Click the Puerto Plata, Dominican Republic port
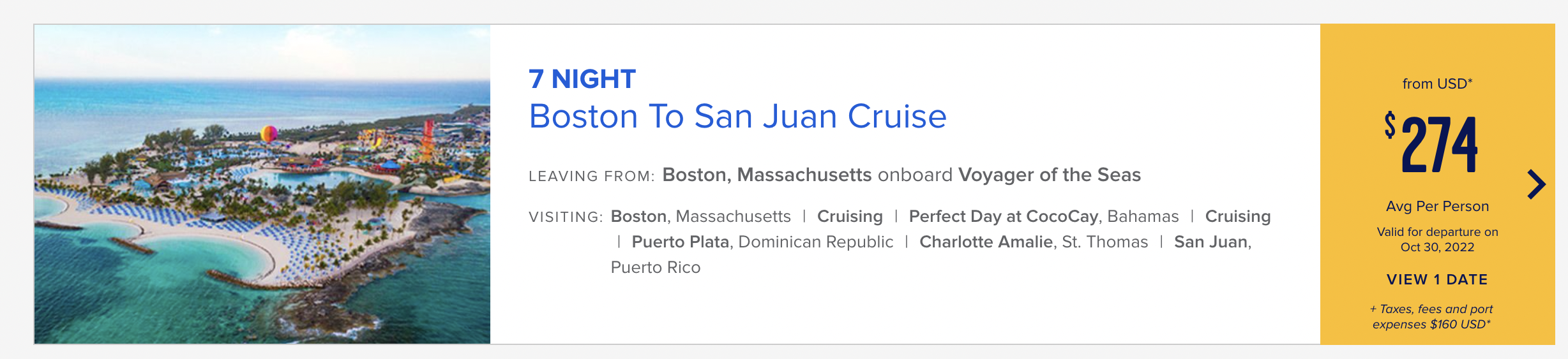The image size is (1568, 359). pyautogui.click(x=762, y=242)
